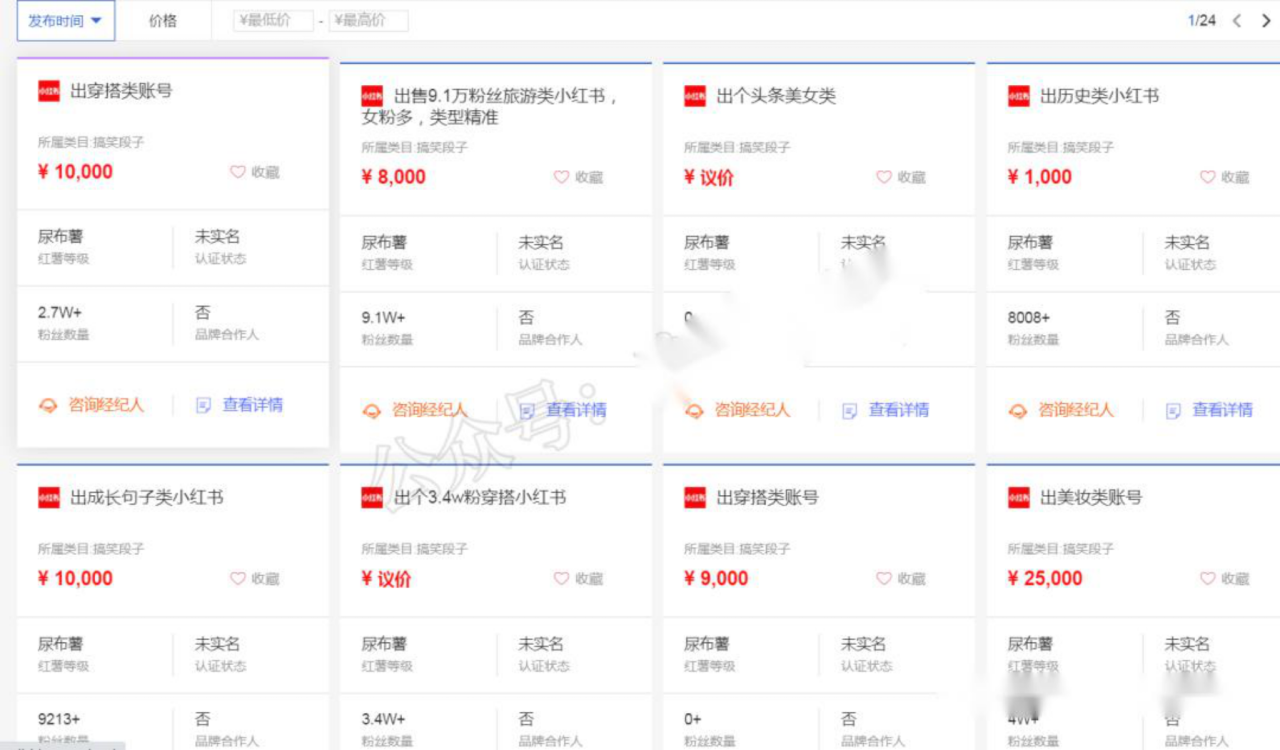Click Xiaohongshu logo on 出售9.1万粉丝旅游类 card
Image resolution: width=1280 pixels, height=750 pixels.
[372, 96]
